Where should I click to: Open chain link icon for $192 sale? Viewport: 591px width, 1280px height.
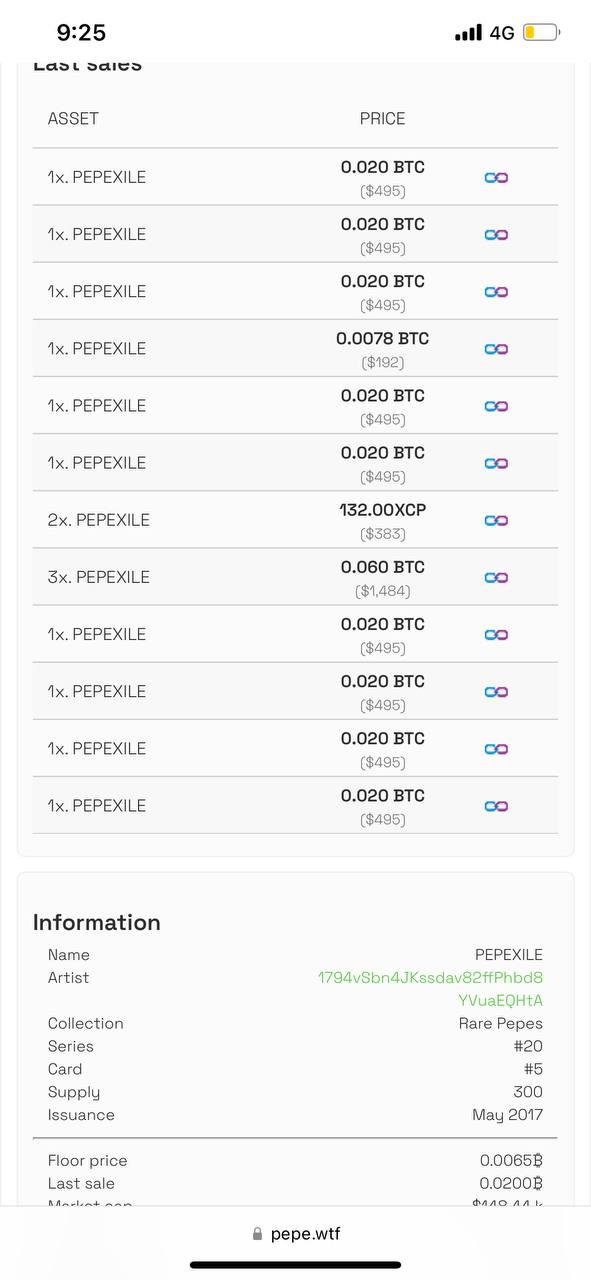tap(496, 349)
